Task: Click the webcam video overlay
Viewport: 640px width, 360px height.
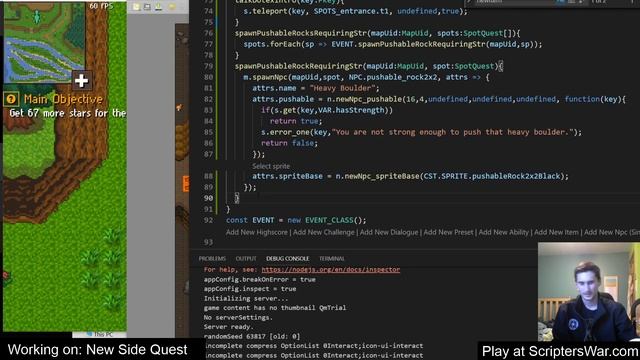Action: pos(589,292)
